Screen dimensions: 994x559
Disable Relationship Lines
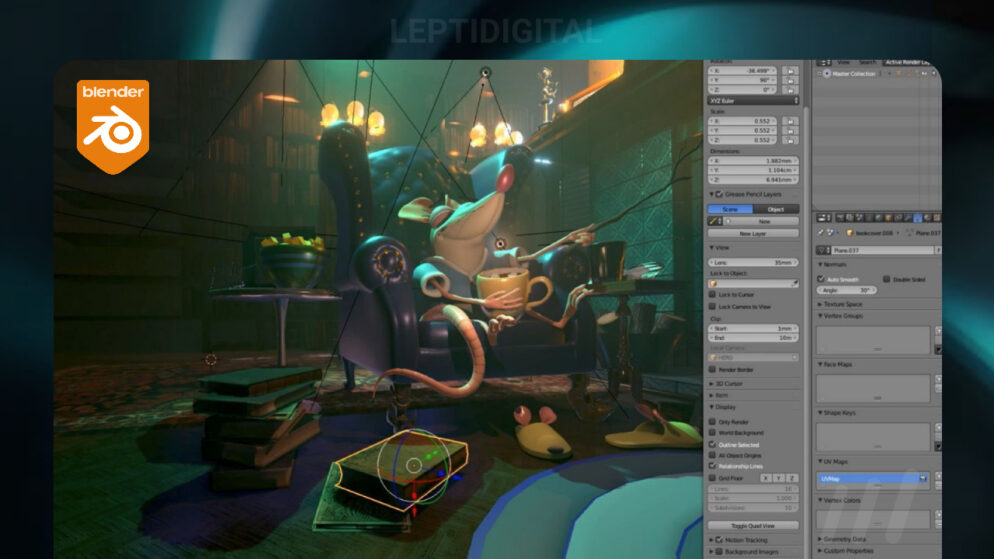pyautogui.click(x=713, y=466)
